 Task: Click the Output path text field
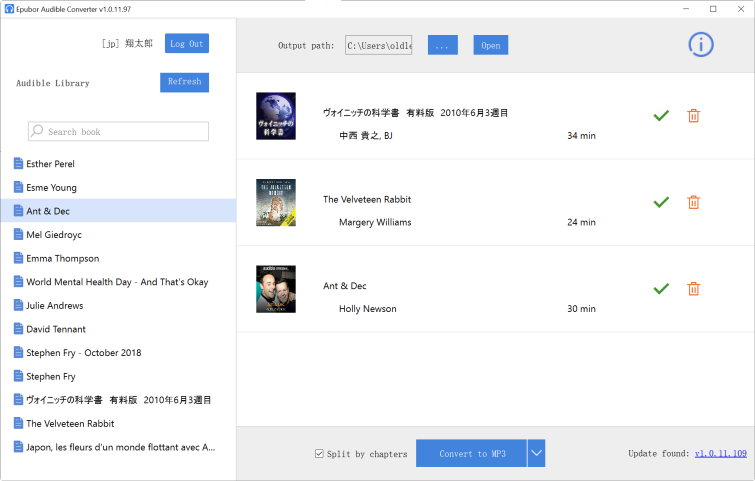tap(378, 45)
